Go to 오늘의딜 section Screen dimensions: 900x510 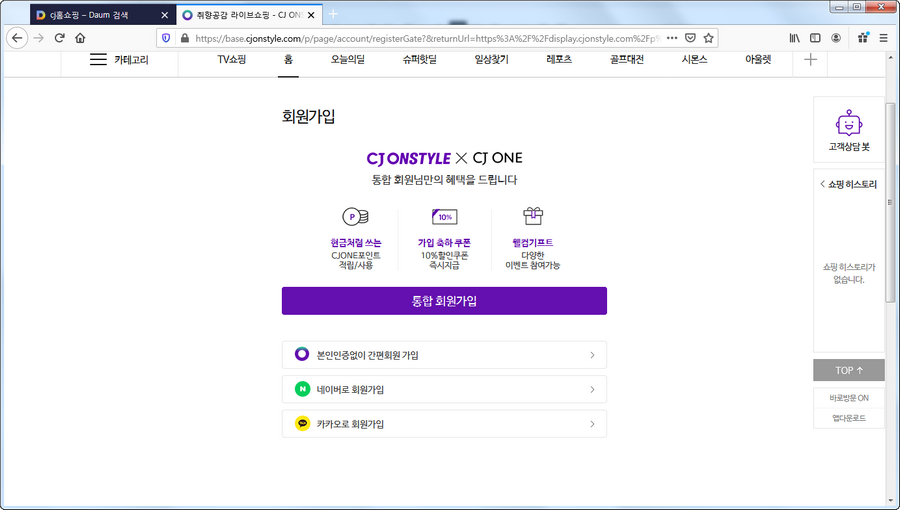coord(348,59)
